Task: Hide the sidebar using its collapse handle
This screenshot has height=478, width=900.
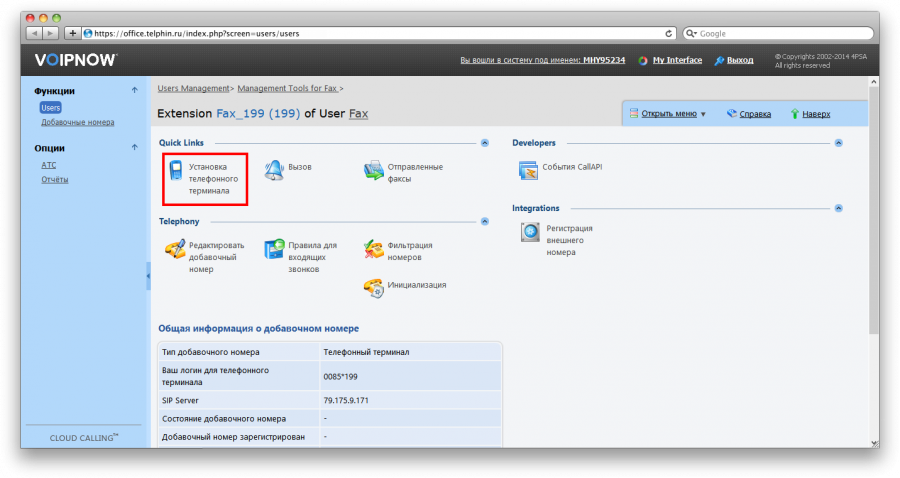Action: click(x=148, y=276)
